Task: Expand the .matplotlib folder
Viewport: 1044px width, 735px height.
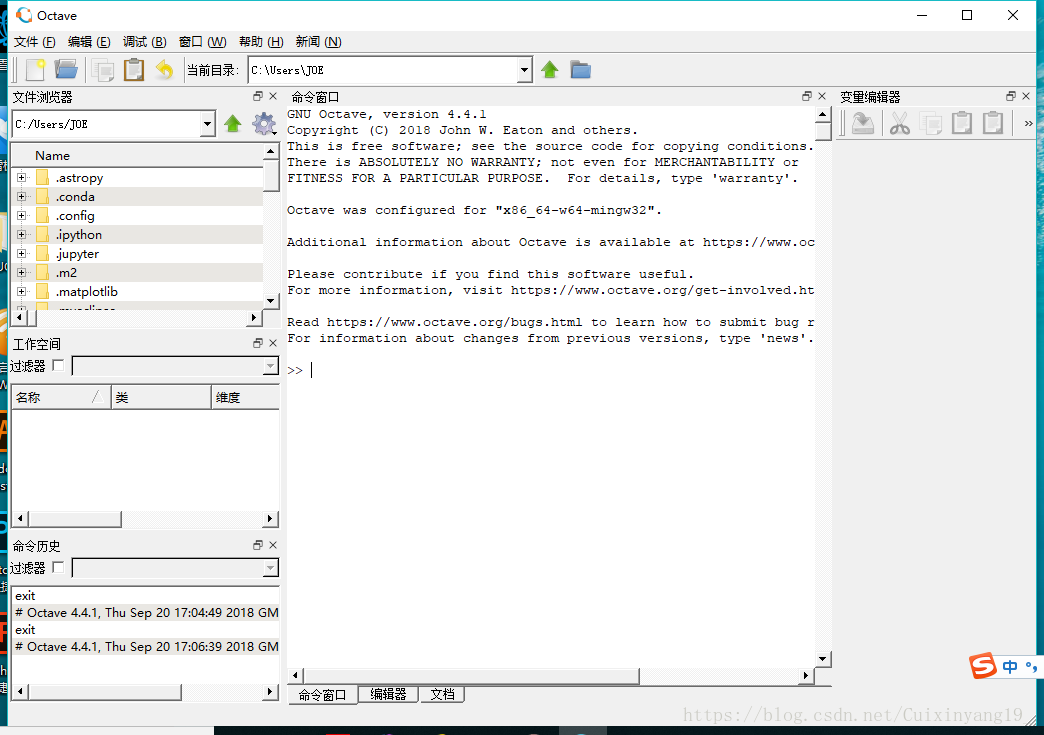Action: coord(22,292)
